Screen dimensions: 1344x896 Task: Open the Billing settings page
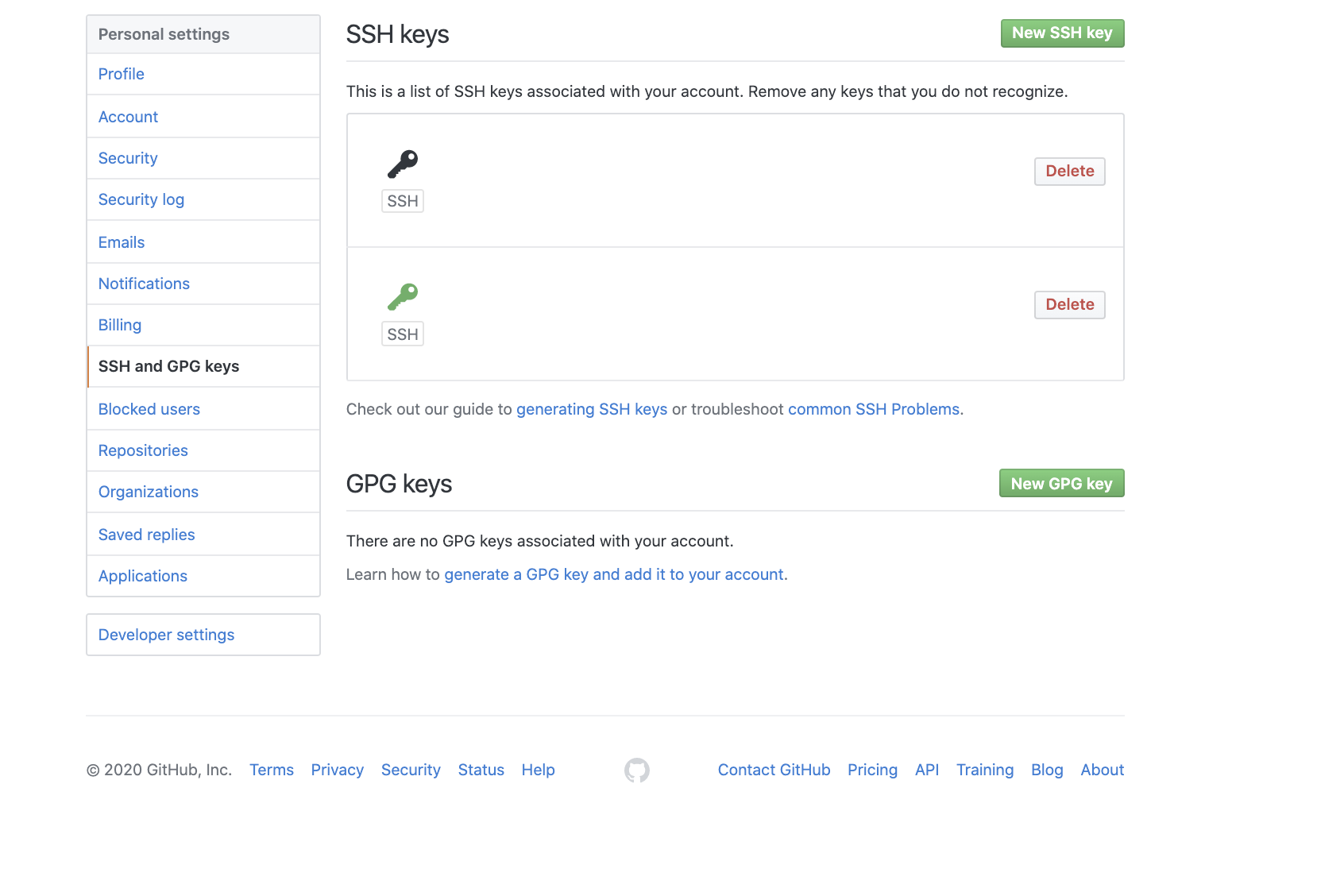120,325
